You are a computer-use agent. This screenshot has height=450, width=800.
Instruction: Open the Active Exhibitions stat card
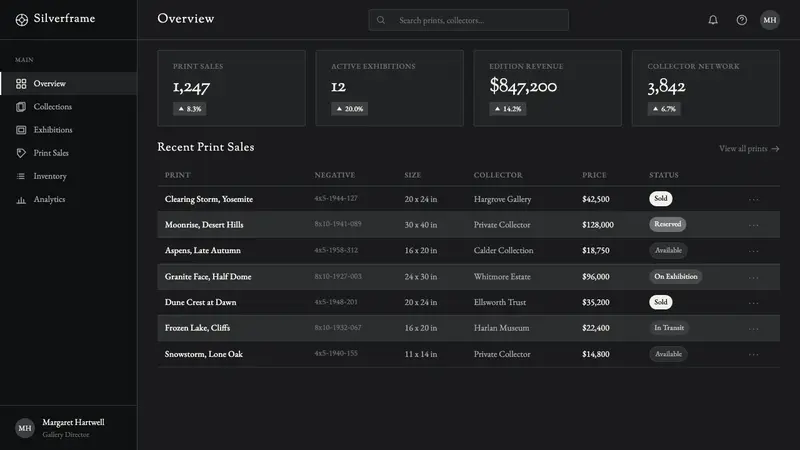tap(389, 88)
